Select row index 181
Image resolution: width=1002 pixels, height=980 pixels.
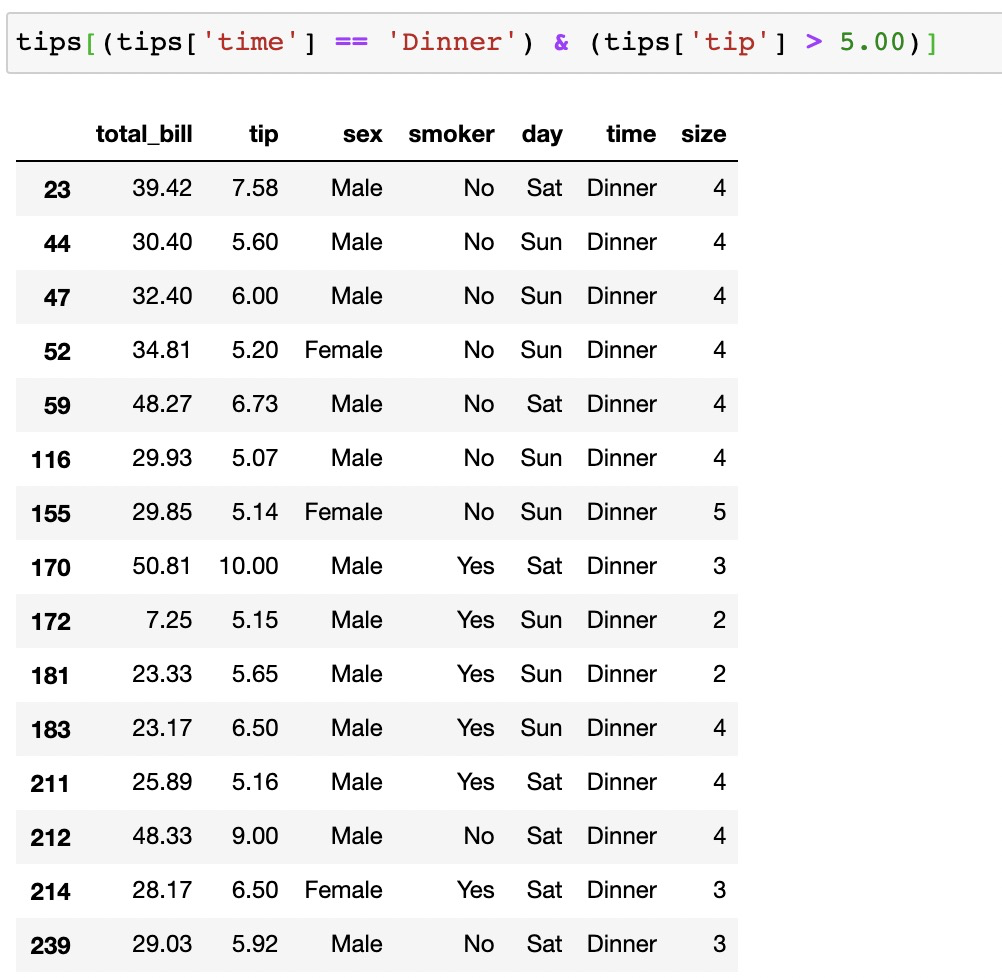point(50,675)
